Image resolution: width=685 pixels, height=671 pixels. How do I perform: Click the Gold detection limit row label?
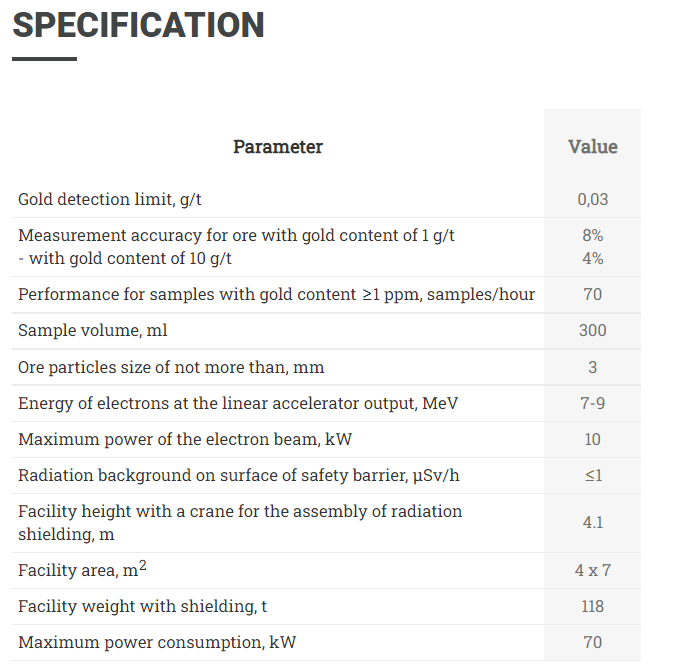click(110, 199)
